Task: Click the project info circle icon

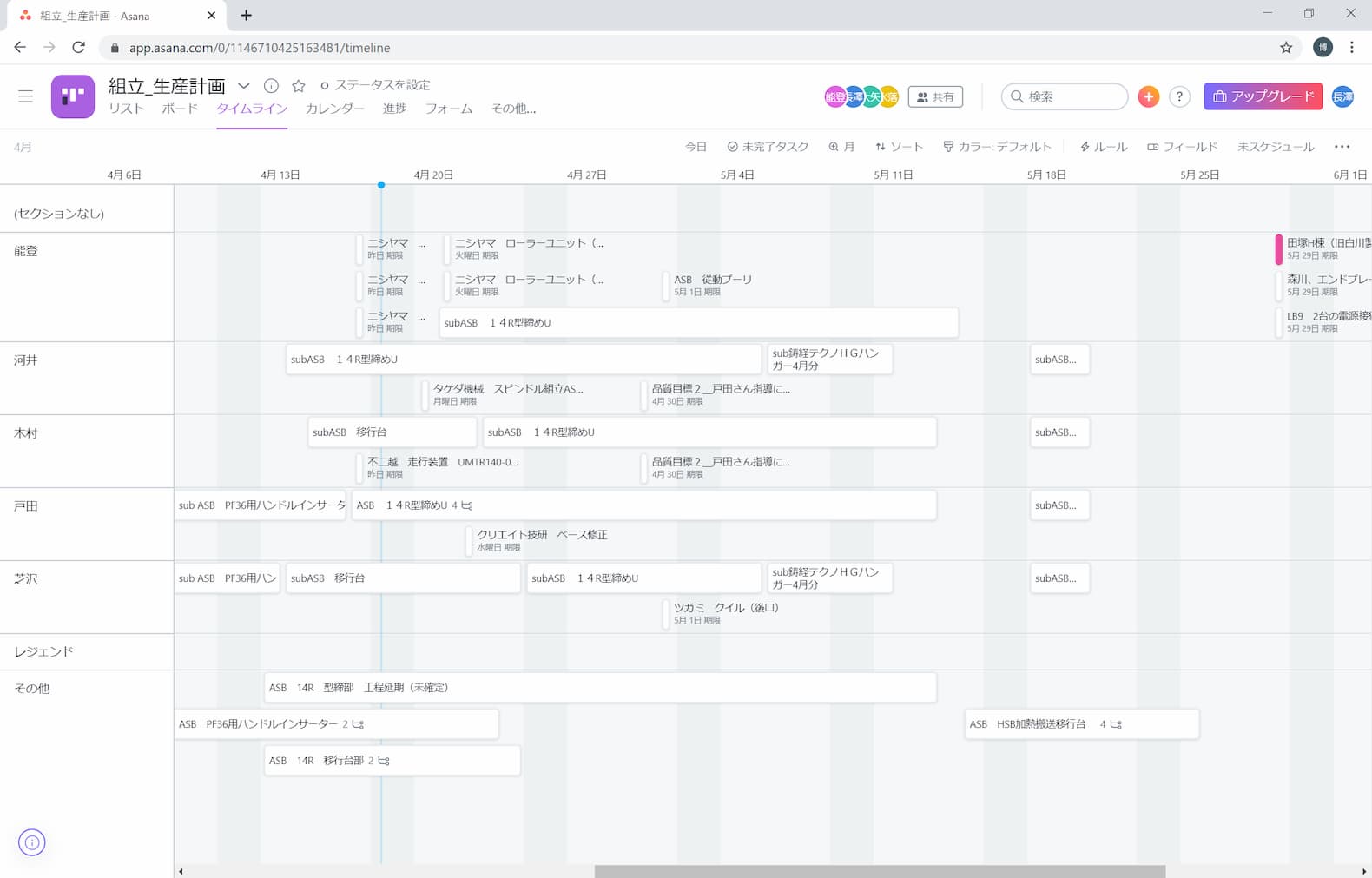Action: (271, 85)
